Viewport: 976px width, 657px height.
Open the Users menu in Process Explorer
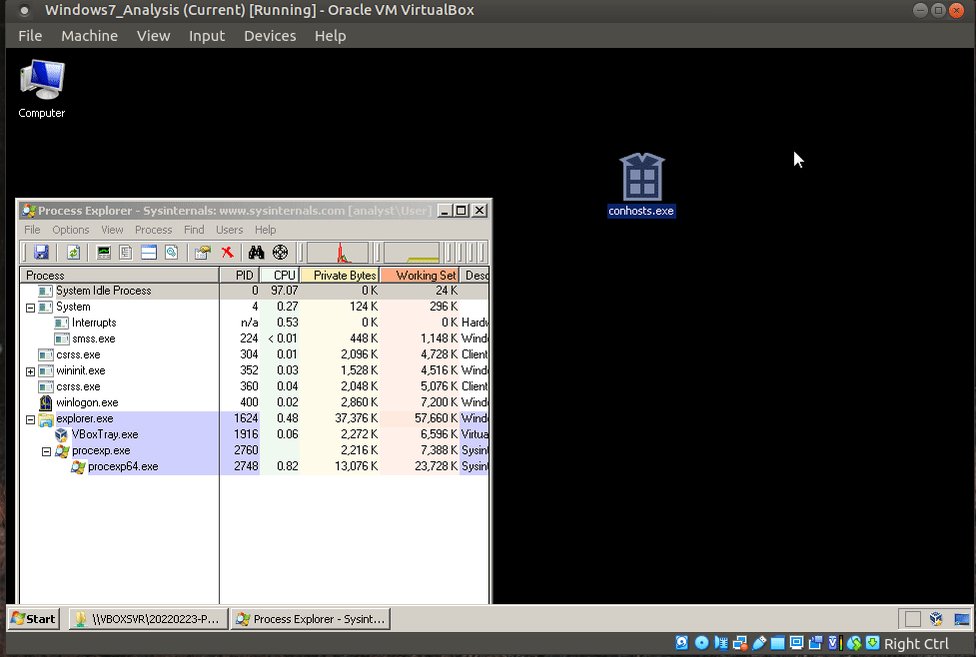tap(229, 230)
